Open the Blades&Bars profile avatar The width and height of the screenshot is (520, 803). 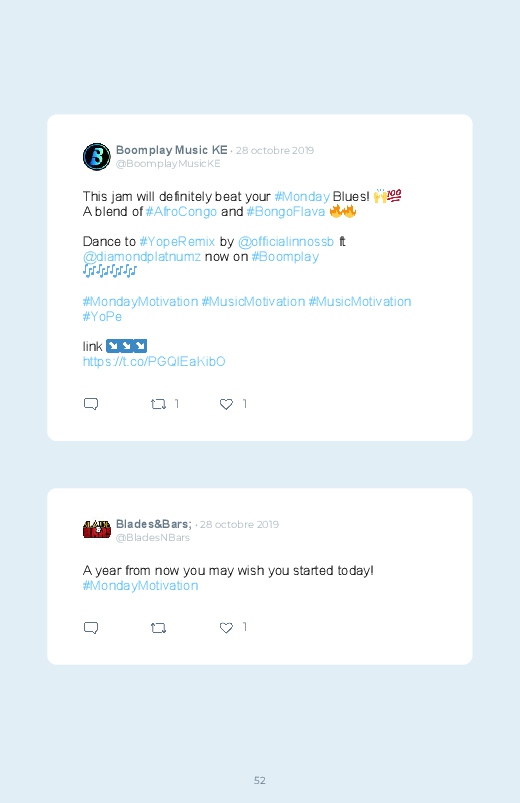(97, 530)
